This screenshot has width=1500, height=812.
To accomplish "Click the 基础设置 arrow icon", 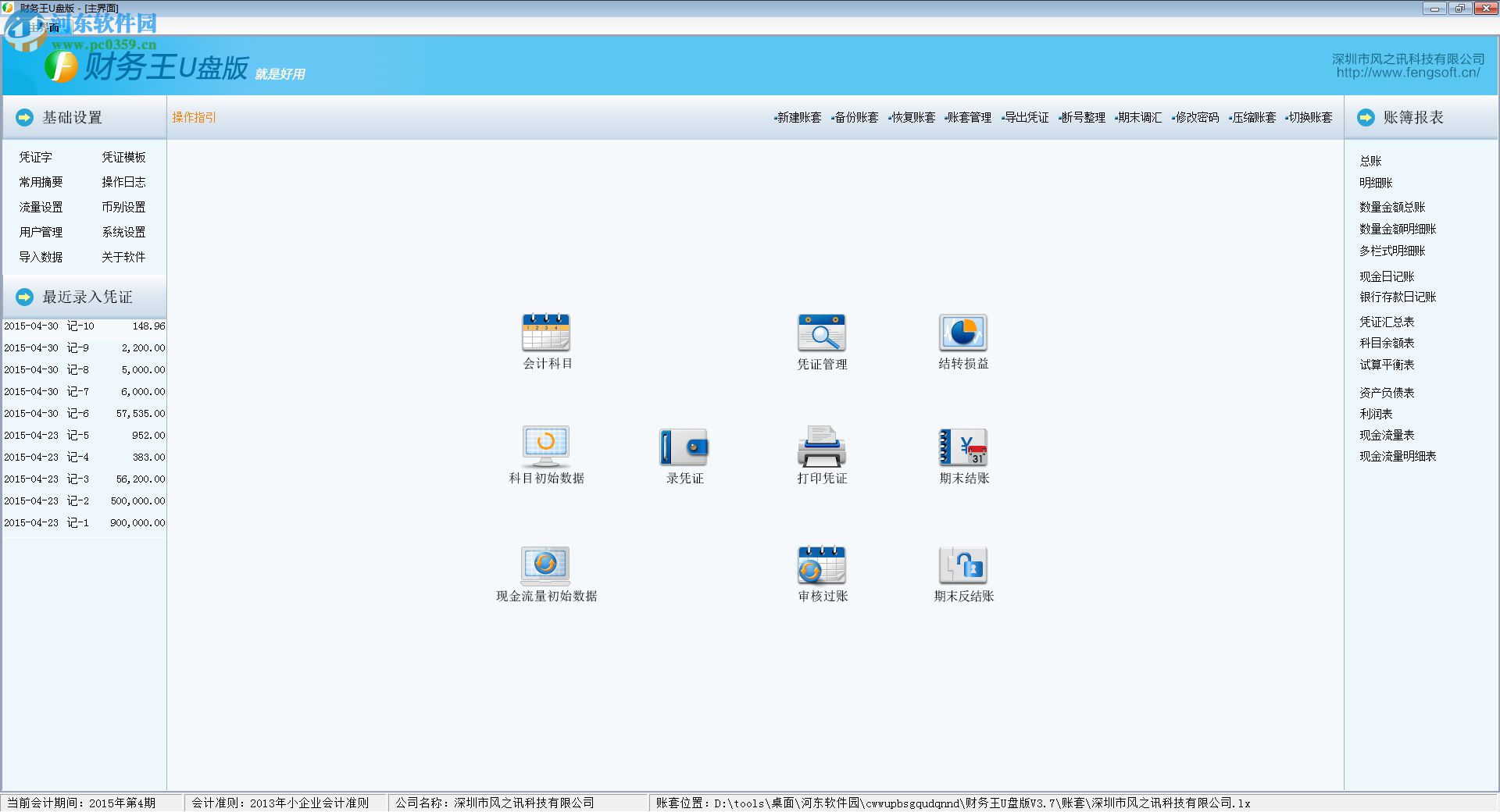I will click(25, 118).
